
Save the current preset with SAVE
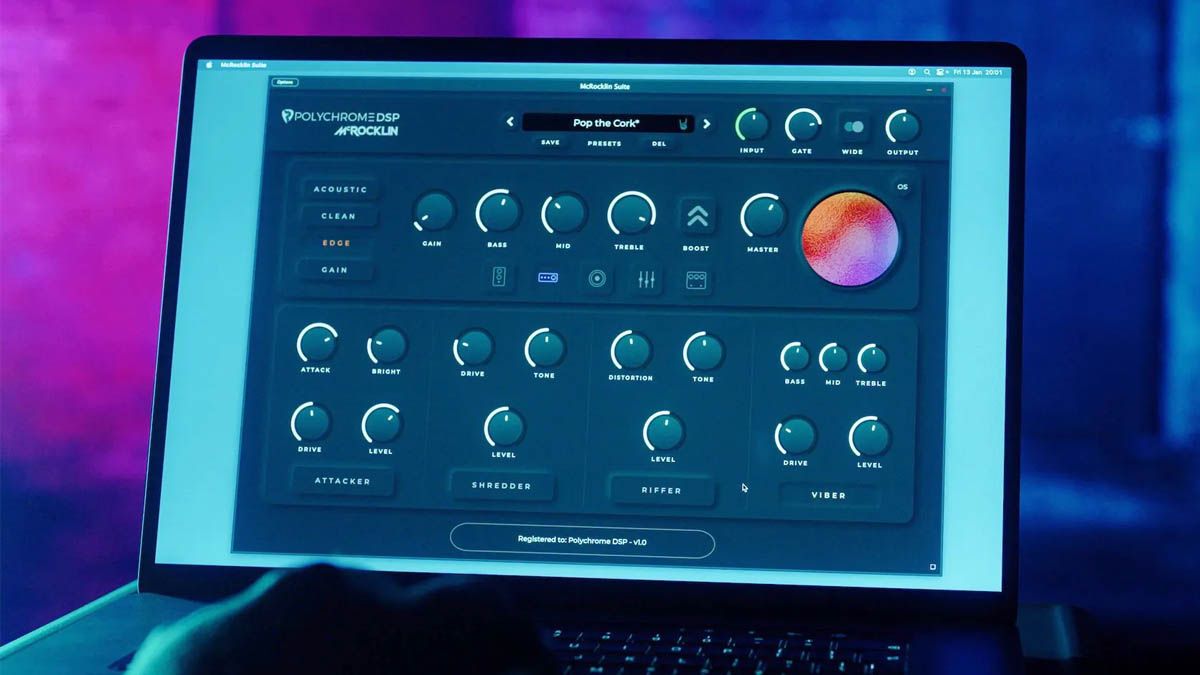coord(549,142)
